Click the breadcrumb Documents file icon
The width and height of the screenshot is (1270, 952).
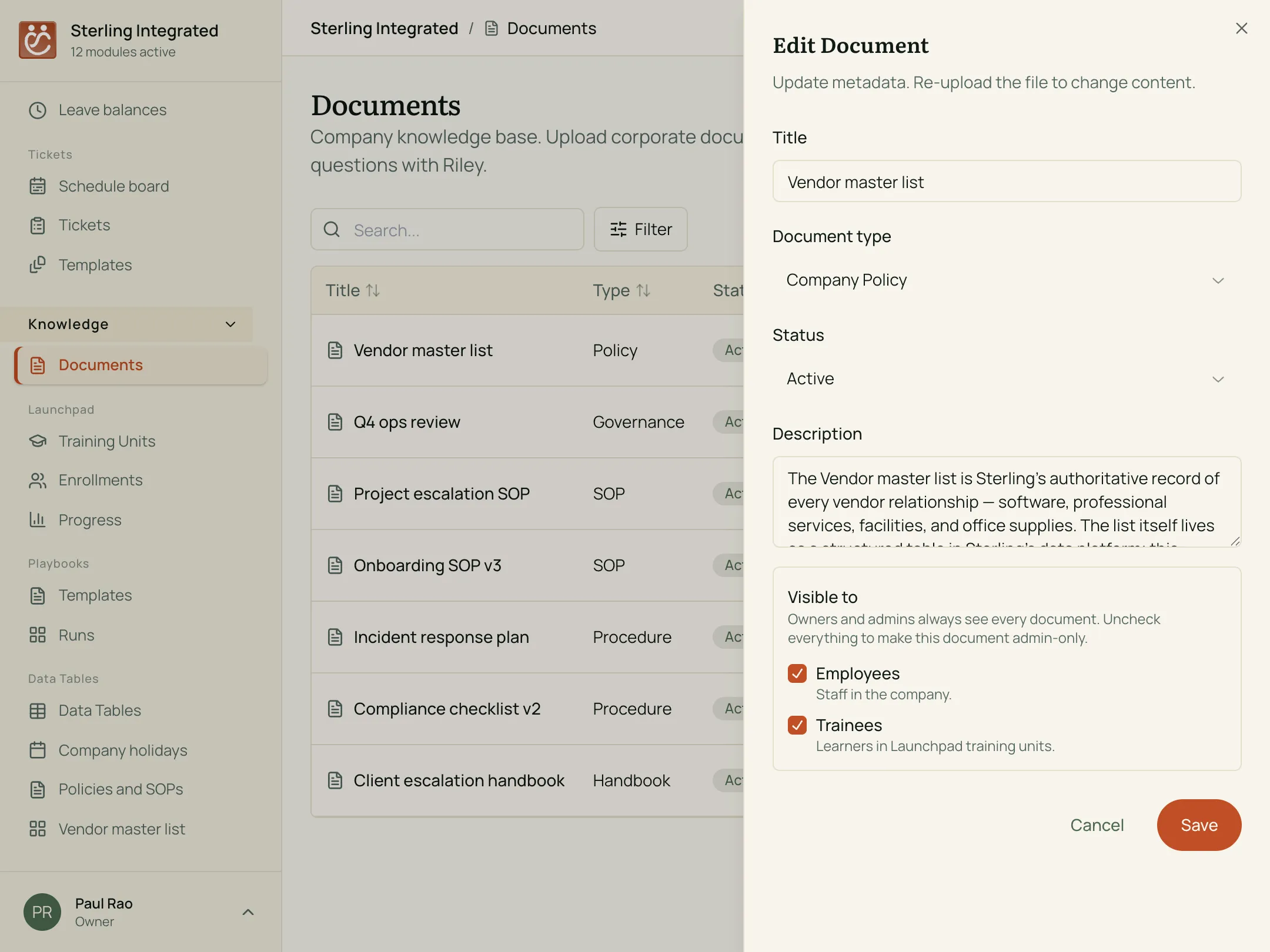pyautogui.click(x=492, y=28)
